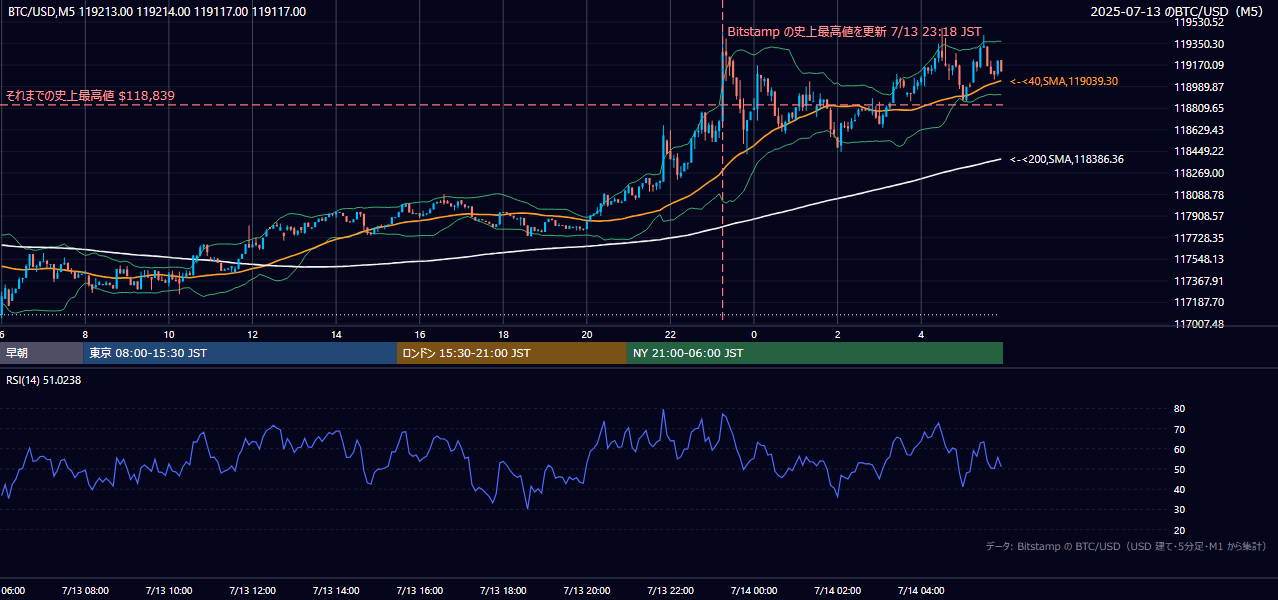Click hour tick 22 under the price chart

click(670, 334)
